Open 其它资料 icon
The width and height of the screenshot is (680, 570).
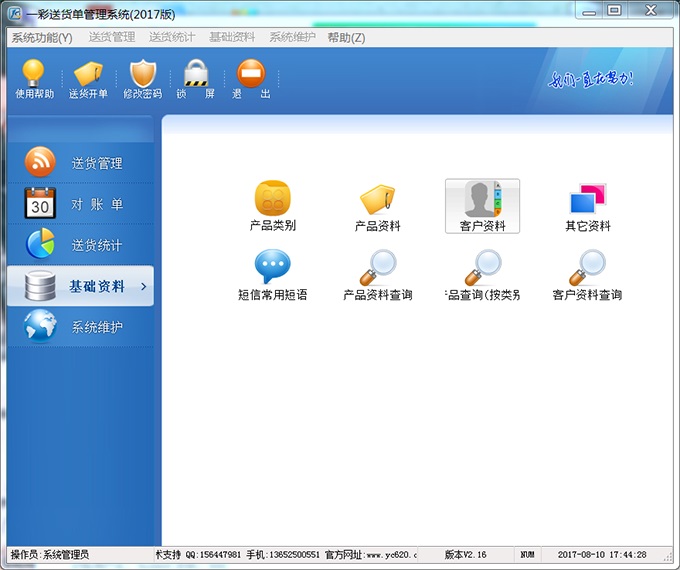pyautogui.click(x=588, y=206)
